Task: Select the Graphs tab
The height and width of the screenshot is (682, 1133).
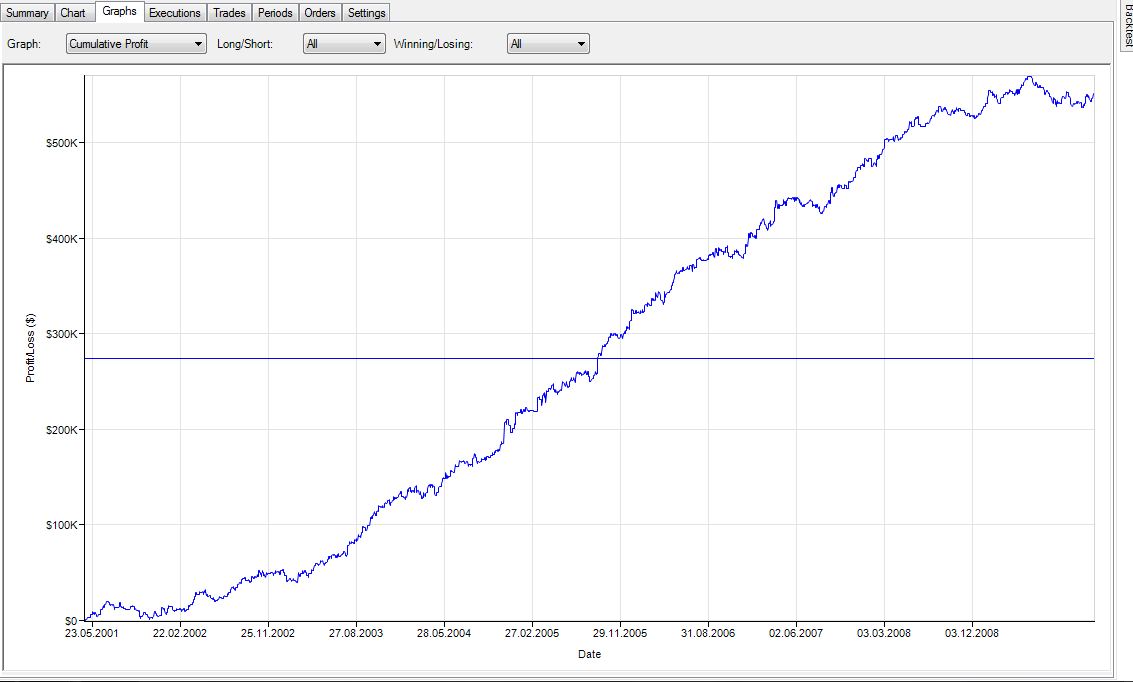Action: pyautogui.click(x=119, y=12)
